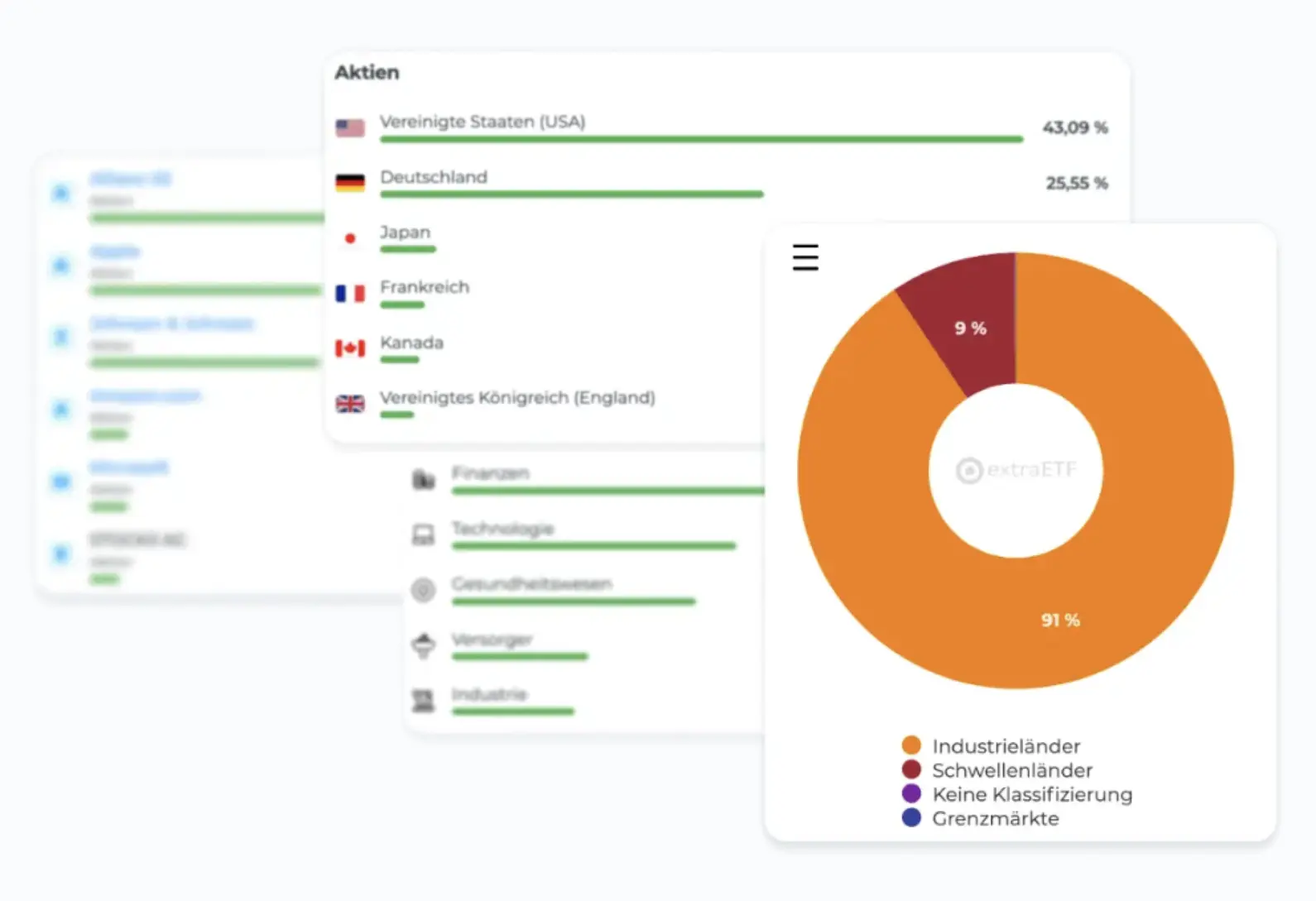Toggle the Schwellenländer legend marker
1316x901 pixels.
point(911,769)
